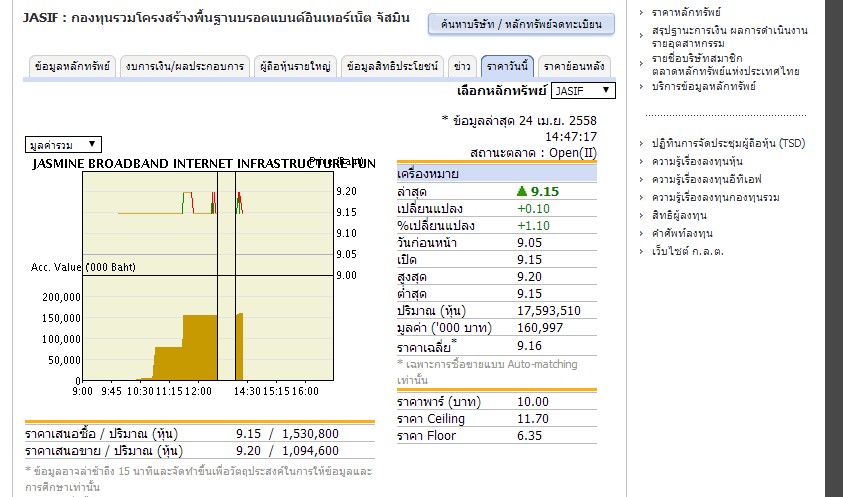Viewport: 843px width, 497px height.
Task: Select the value figure 160,997
Action: point(540,328)
